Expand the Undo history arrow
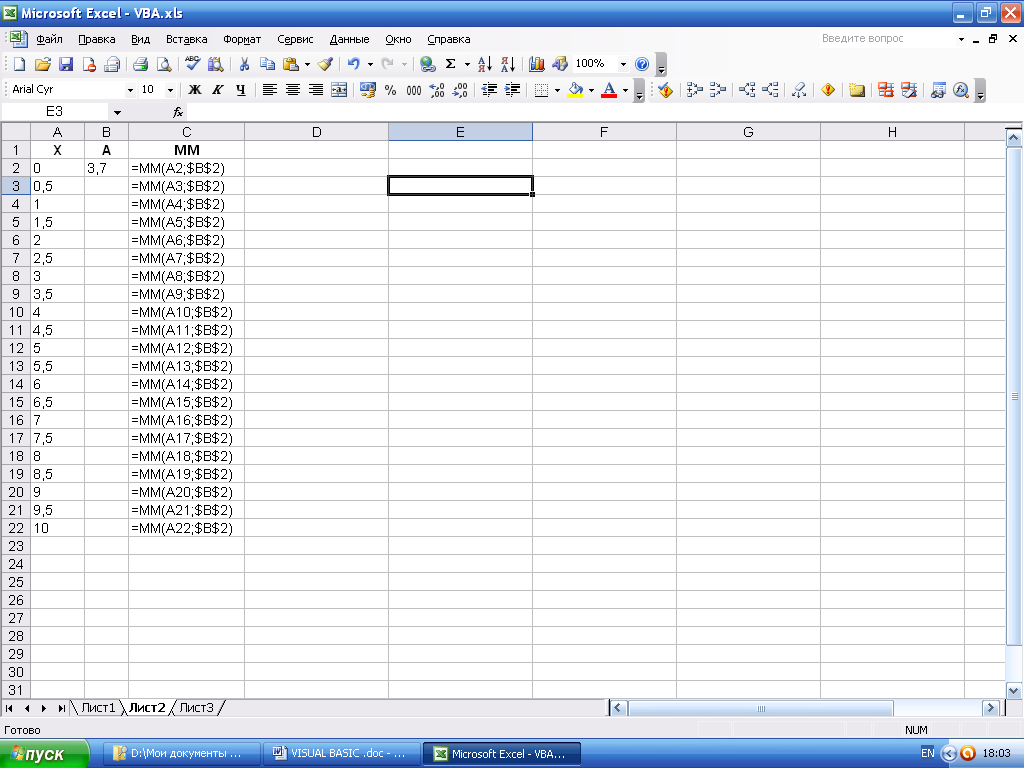The width and height of the screenshot is (1024, 768). (x=370, y=64)
